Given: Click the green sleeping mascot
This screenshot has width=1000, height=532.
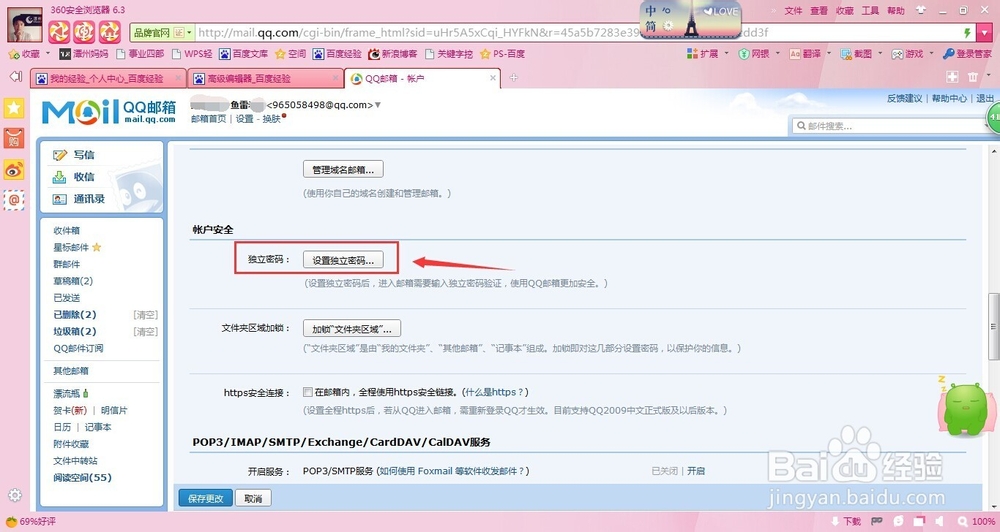Looking at the screenshot, I should click(964, 408).
